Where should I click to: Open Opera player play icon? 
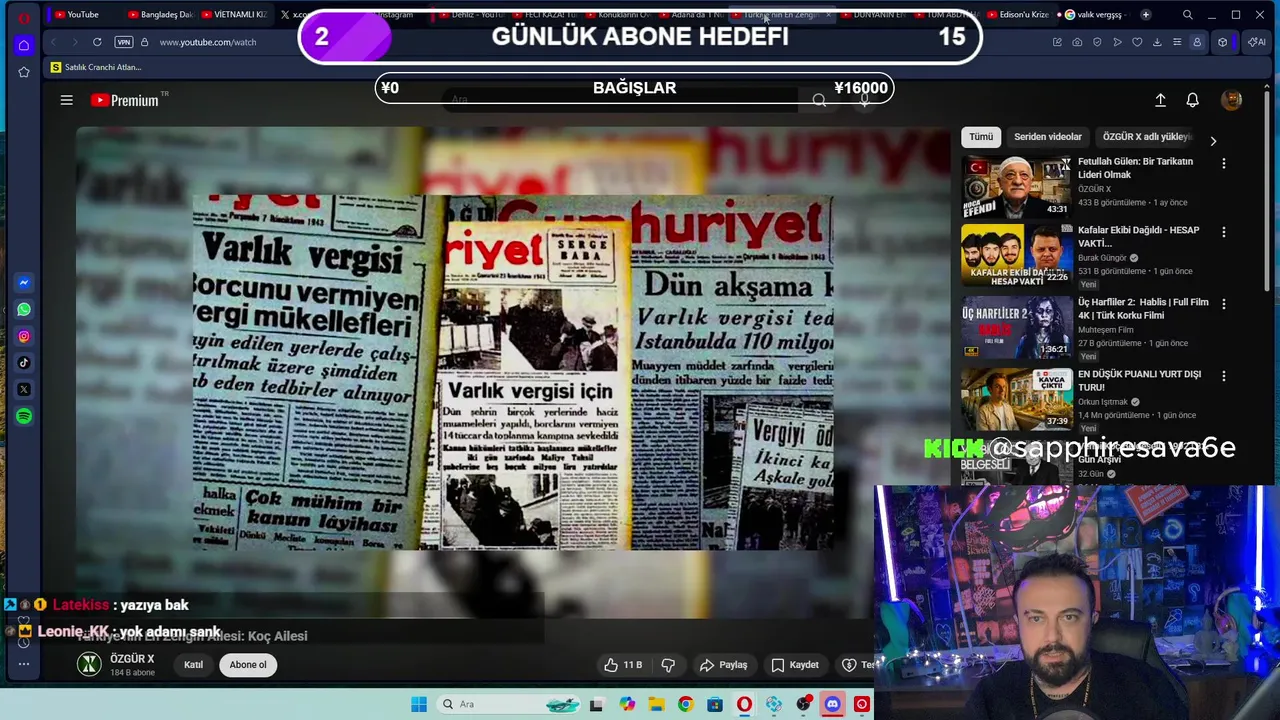tap(1117, 42)
